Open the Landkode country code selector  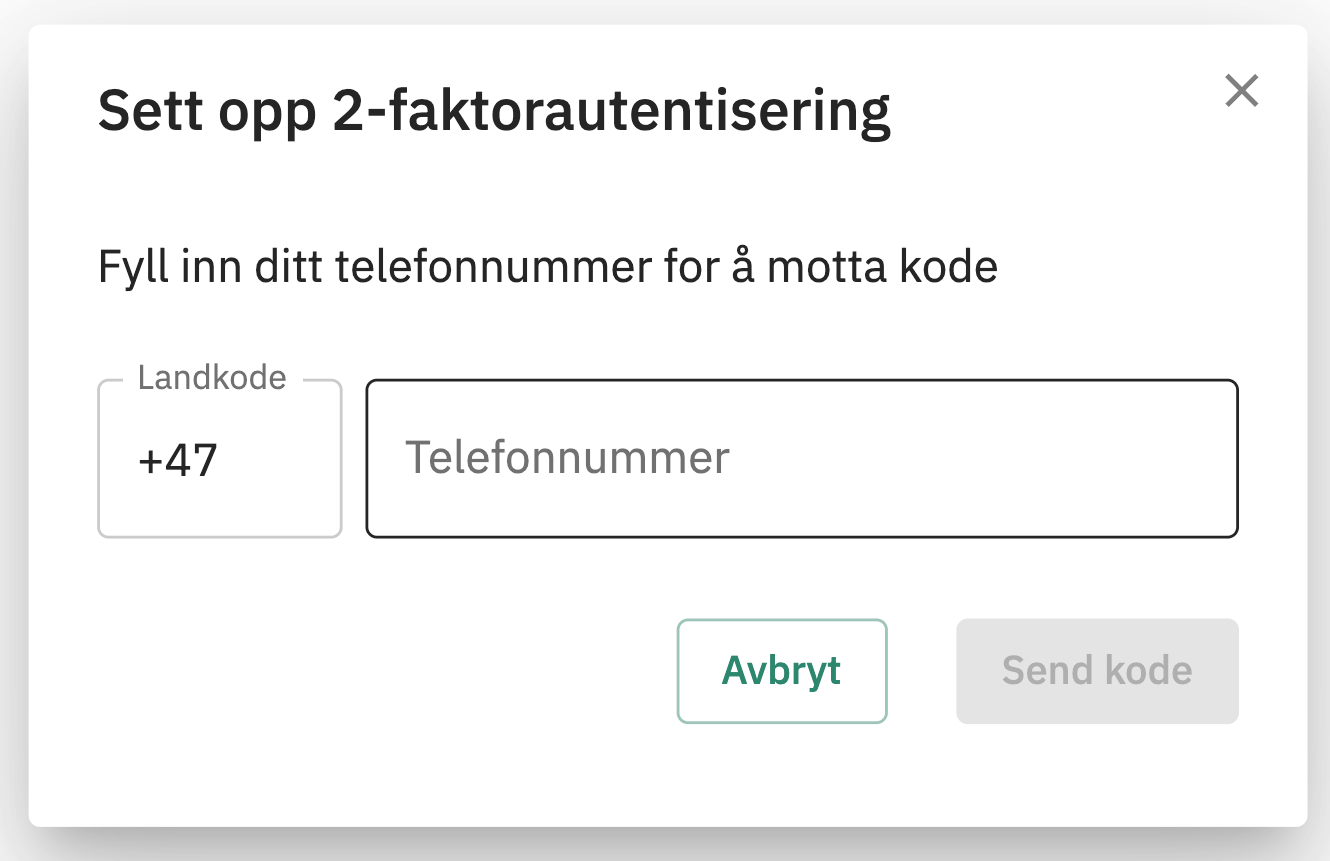(219, 458)
